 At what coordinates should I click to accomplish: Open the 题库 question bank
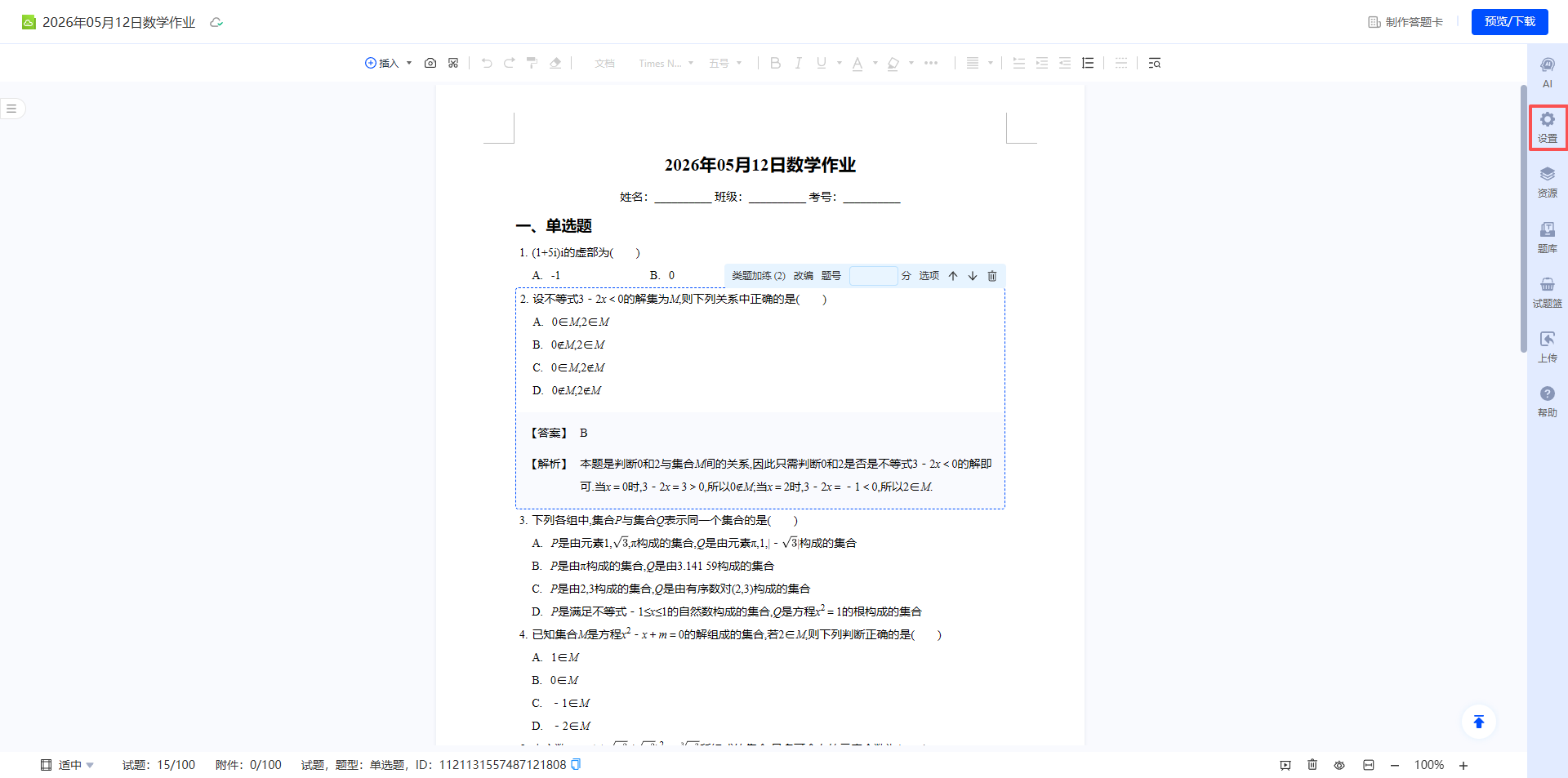coord(1547,238)
